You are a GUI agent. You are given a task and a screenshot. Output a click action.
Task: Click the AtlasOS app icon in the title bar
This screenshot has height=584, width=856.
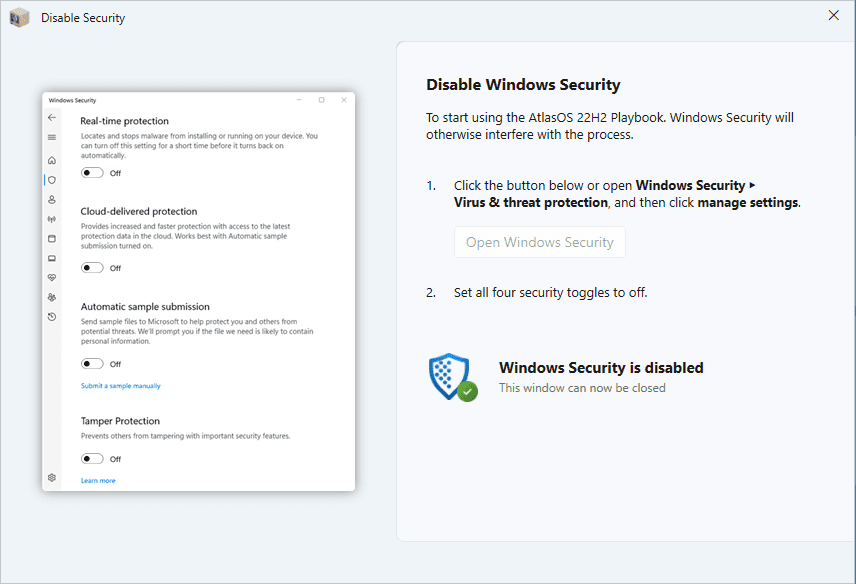[19, 18]
